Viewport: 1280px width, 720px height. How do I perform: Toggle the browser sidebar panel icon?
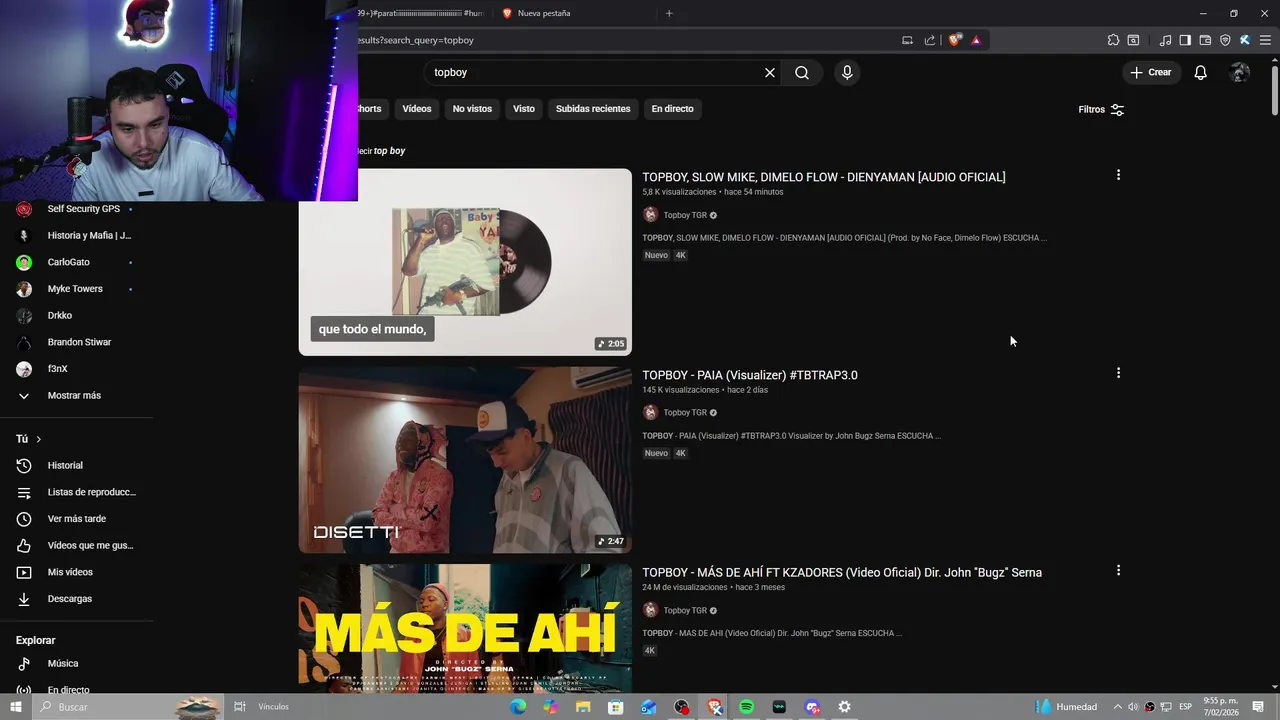[x=1185, y=40]
